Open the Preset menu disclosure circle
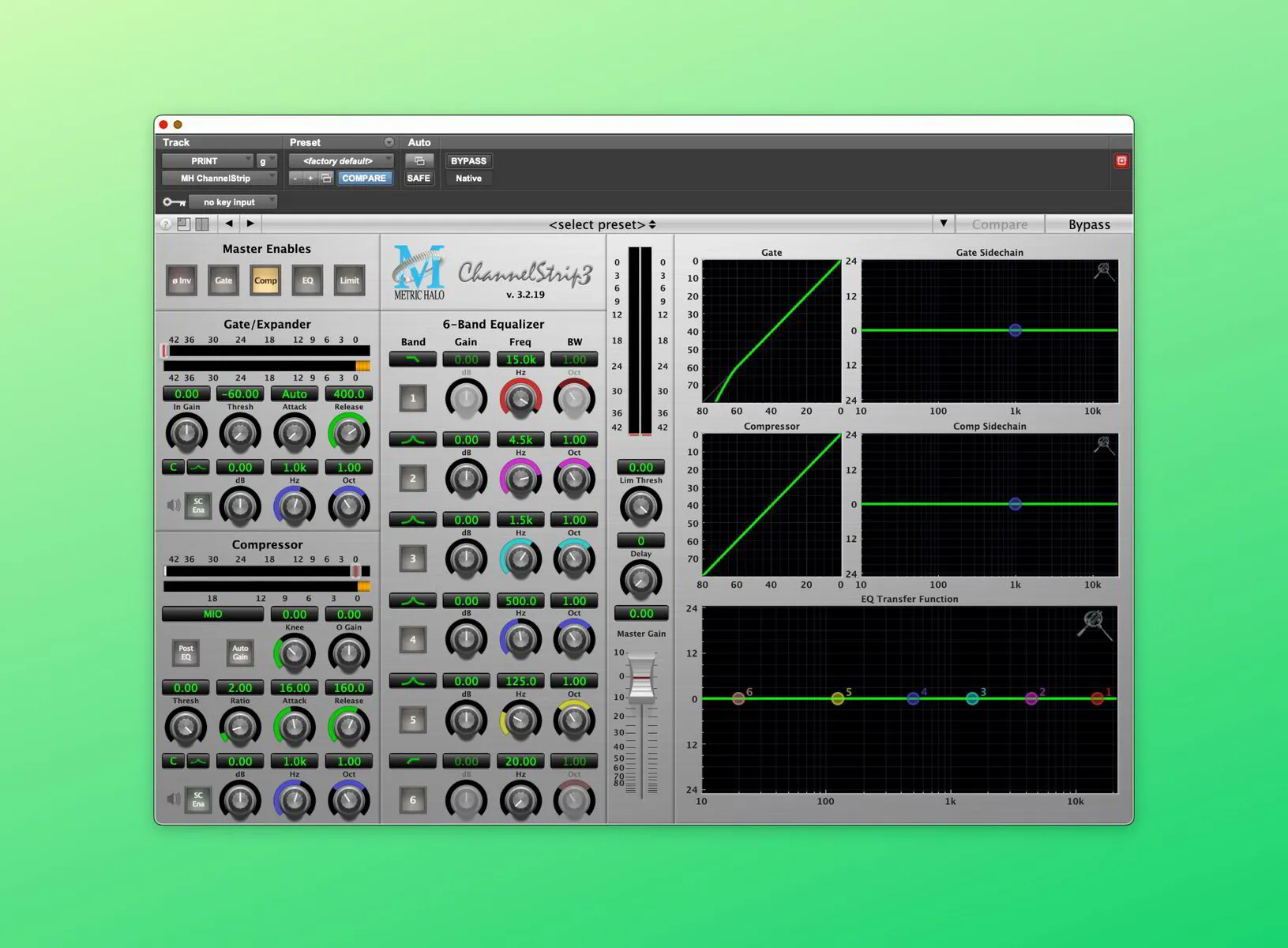Viewport: 1288px width, 948px height. 389,142
